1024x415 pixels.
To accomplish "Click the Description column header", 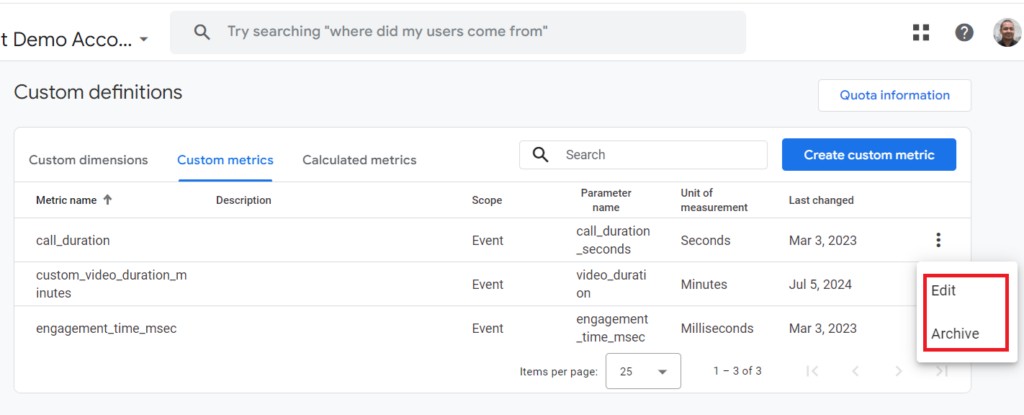I will (244, 200).
